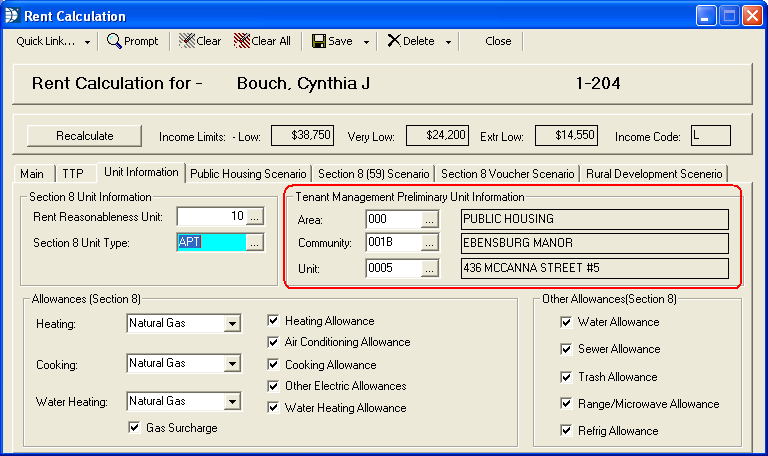
Task: Expand the Heating fuel type dropdown
Action: pos(232,324)
